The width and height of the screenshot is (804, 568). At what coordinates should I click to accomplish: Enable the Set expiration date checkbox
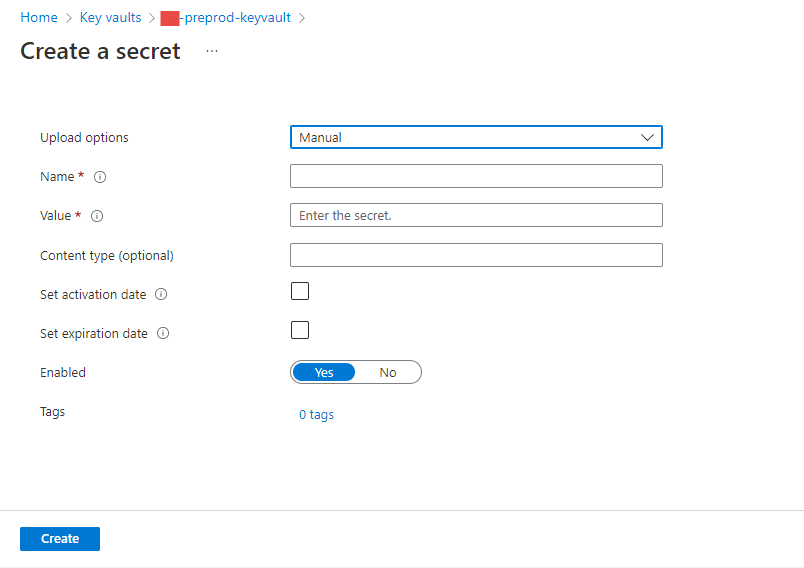[x=300, y=330]
